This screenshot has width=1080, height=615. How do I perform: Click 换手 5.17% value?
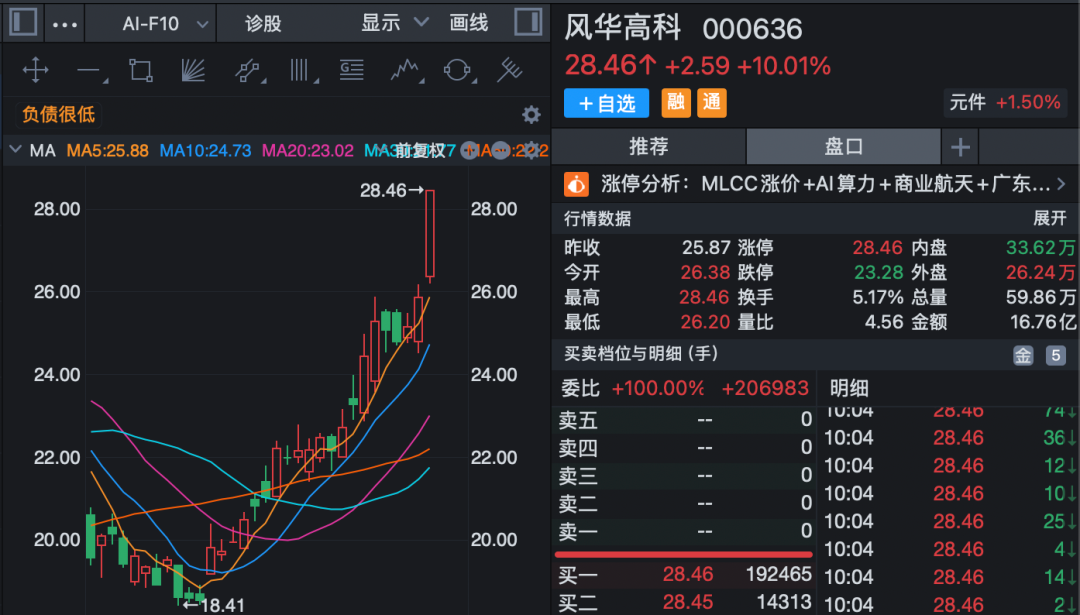tap(878, 297)
